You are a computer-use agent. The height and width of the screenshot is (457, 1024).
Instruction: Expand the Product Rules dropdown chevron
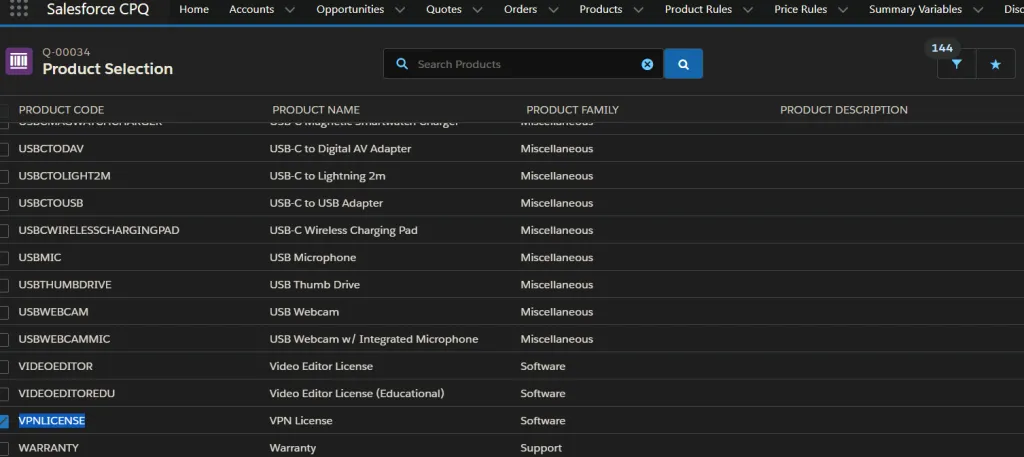tap(748, 10)
